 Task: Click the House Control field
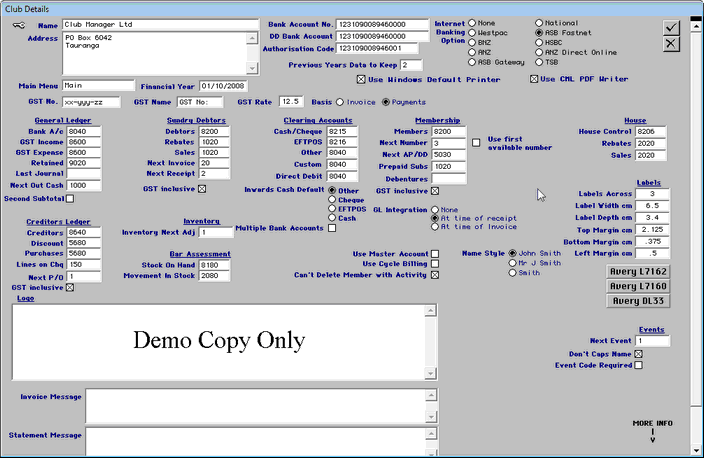coord(651,132)
